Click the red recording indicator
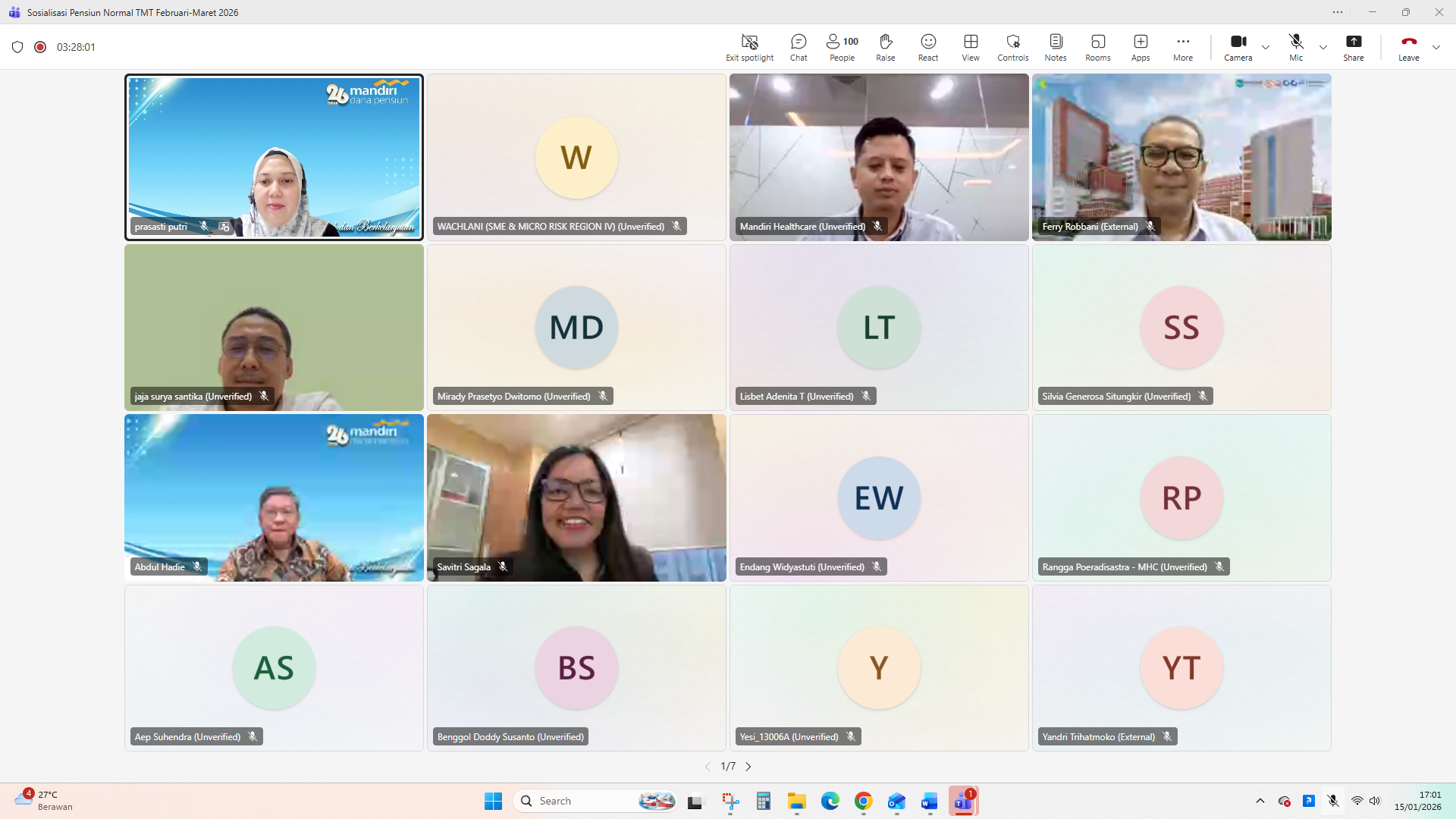 [40, 47]
